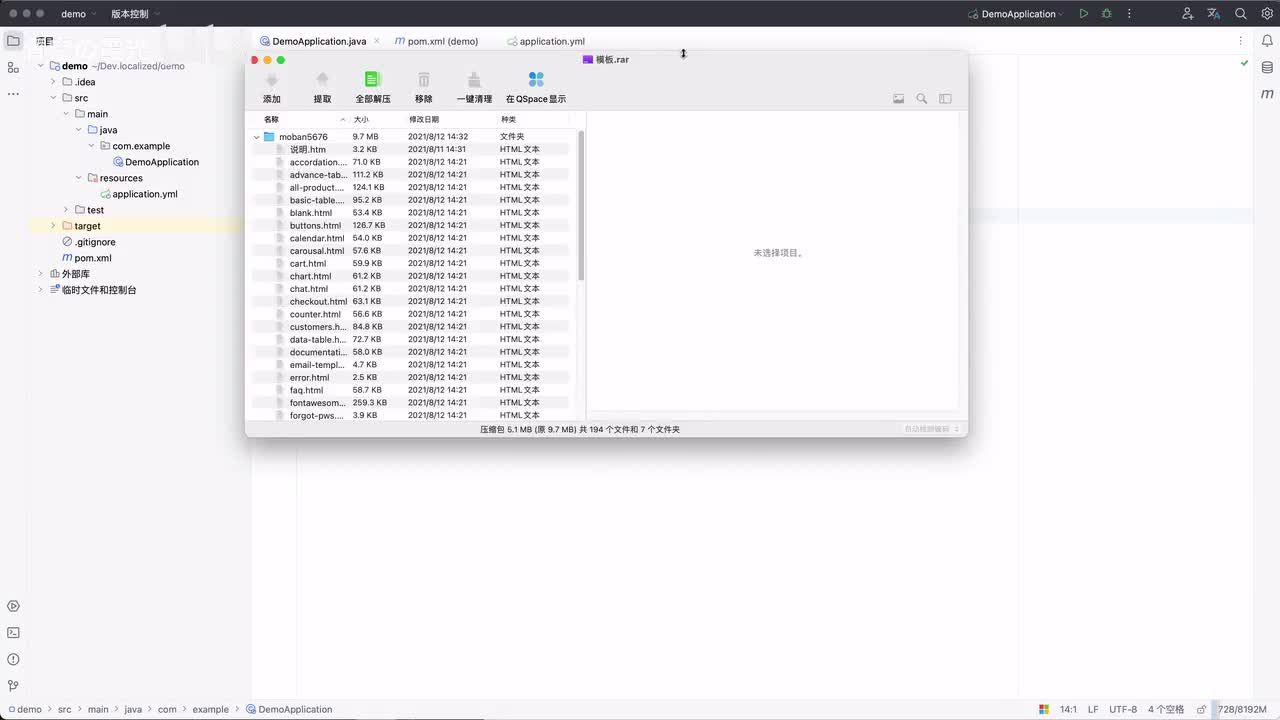This screenshot has width=1280, height=720.
Task: Sort archive list by 名称 column
Action: tap(304, 119)
